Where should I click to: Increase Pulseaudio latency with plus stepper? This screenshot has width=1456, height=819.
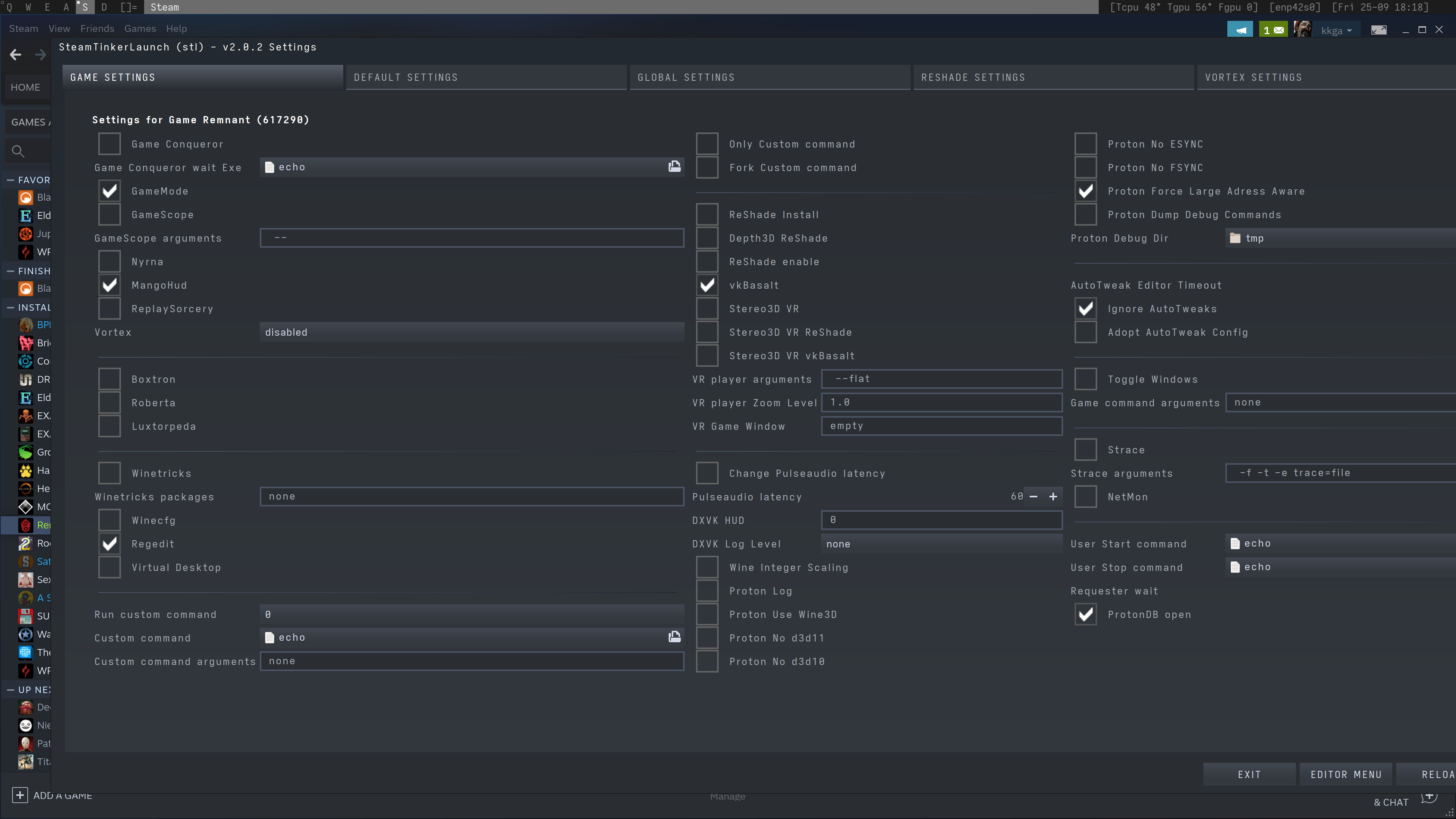click(1053, 496)
